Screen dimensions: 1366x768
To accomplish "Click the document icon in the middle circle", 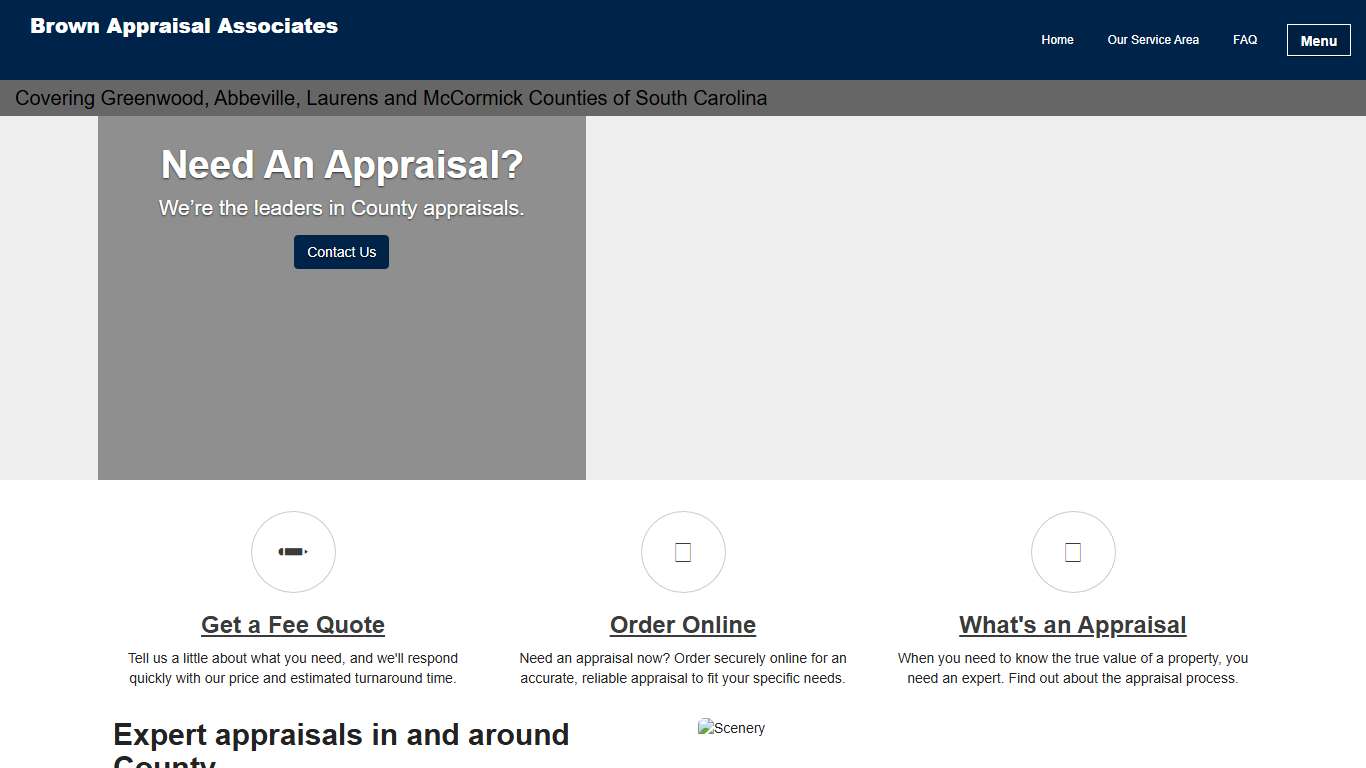I will 683,551.
